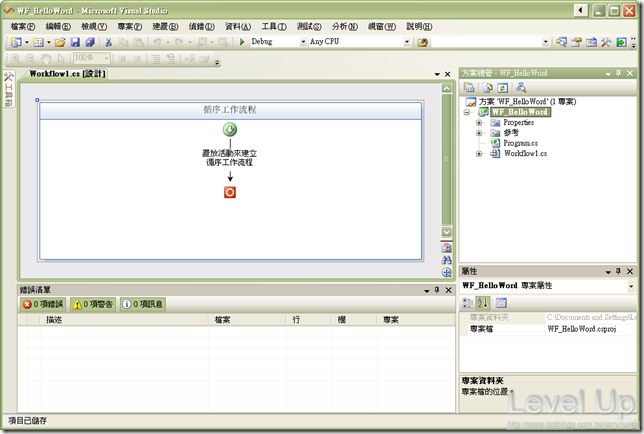Screen dimensions: 644x434
Task: Open the Debug configuration dropdown
Action: coord(303,42)
